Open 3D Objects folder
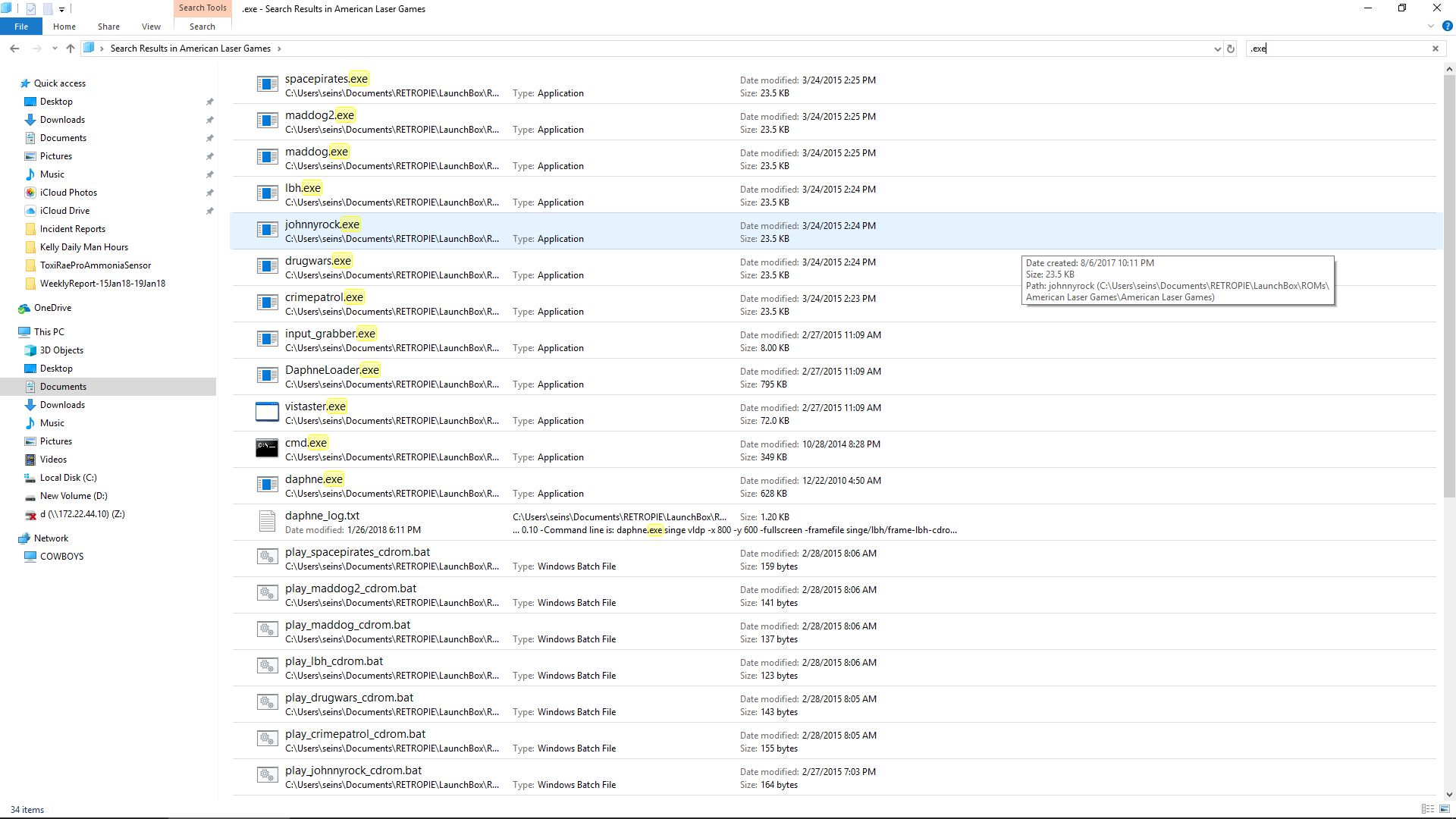This screenshot has width=1456, height=819. [x=61, y=350]
